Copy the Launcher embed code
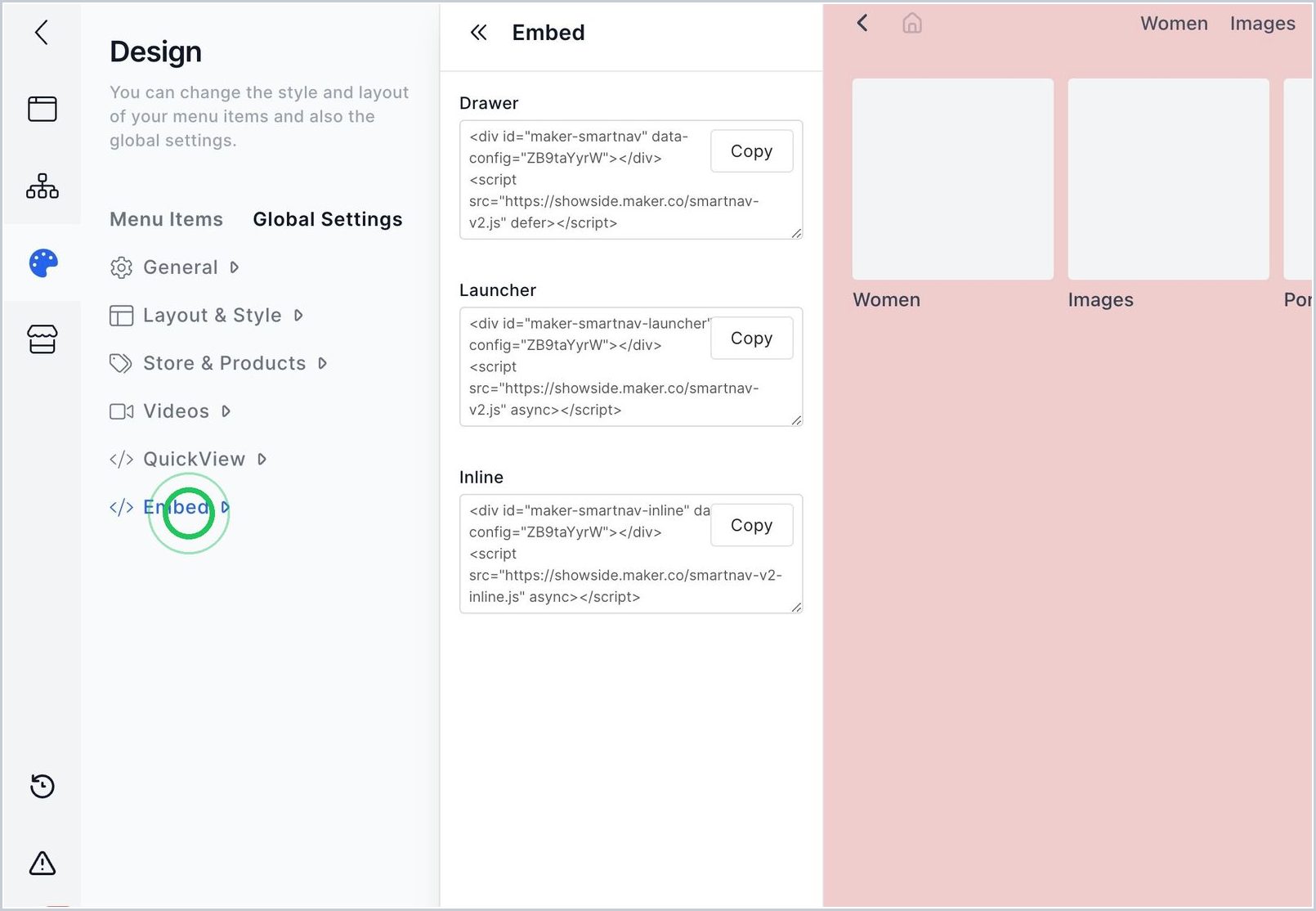Image resolution: width=1316 pixels, height=911 pixels. (751, 338)
